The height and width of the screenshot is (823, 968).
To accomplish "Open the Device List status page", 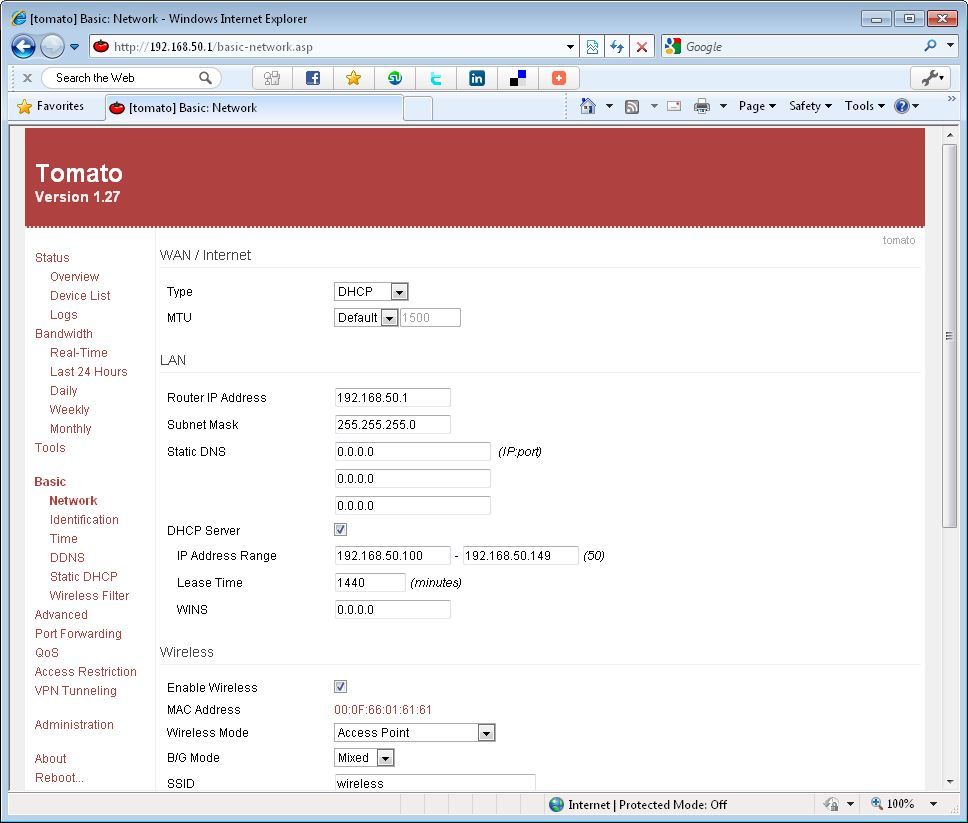I will pos(80,296).
